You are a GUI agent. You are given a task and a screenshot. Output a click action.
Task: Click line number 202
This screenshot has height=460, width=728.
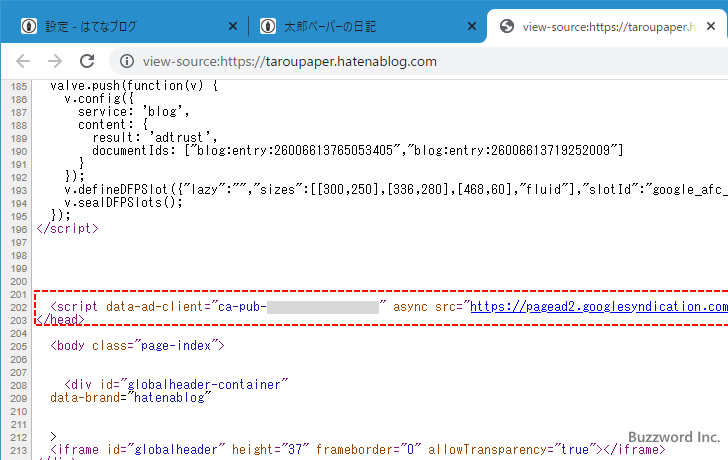[x=19, y=307]
